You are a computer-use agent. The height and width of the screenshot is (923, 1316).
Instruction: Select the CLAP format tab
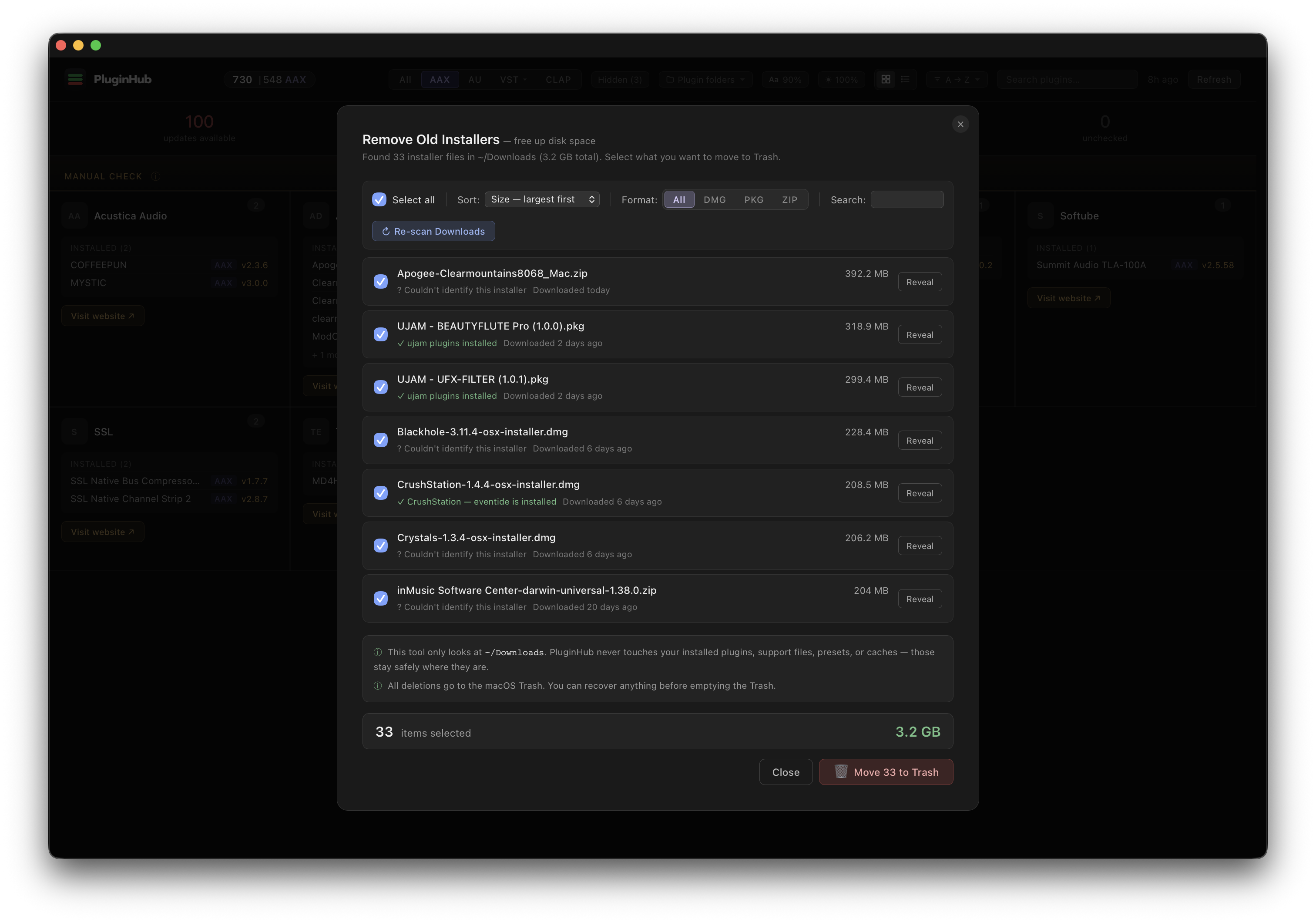pos(558,80)
